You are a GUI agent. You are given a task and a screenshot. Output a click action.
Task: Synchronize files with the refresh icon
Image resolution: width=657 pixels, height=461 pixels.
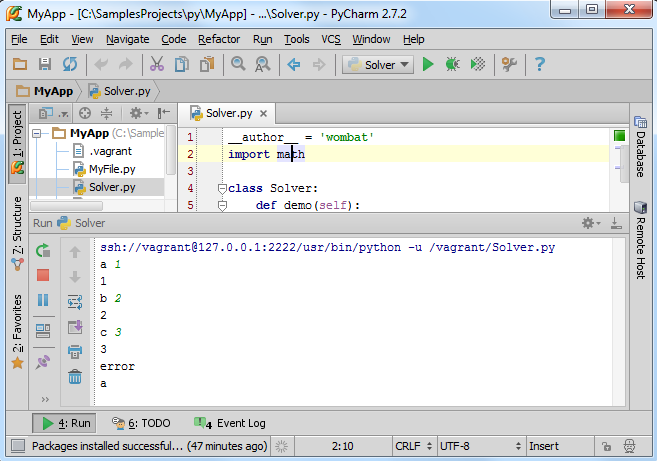point(70,65)
